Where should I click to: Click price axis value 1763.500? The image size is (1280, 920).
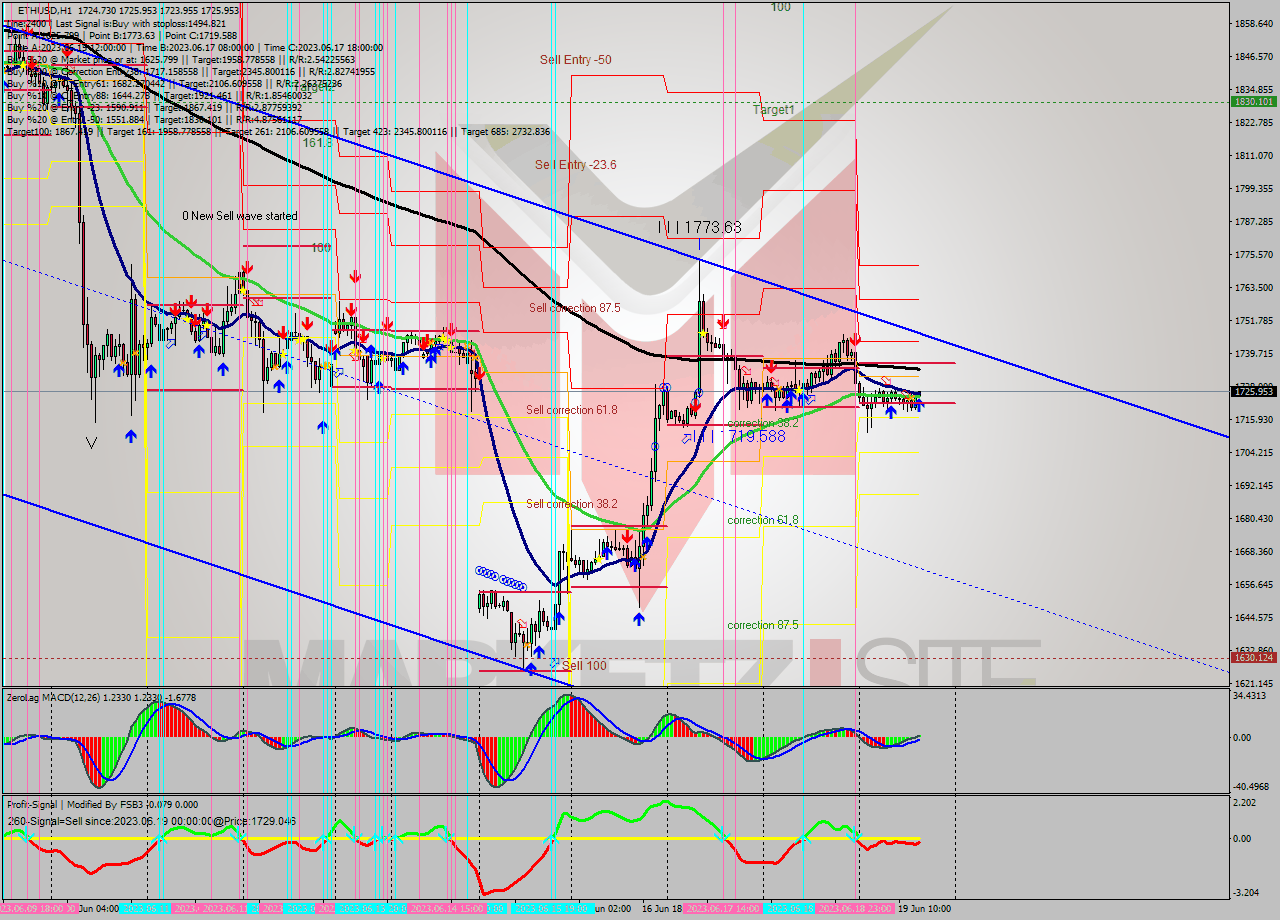click(1253, 287)
